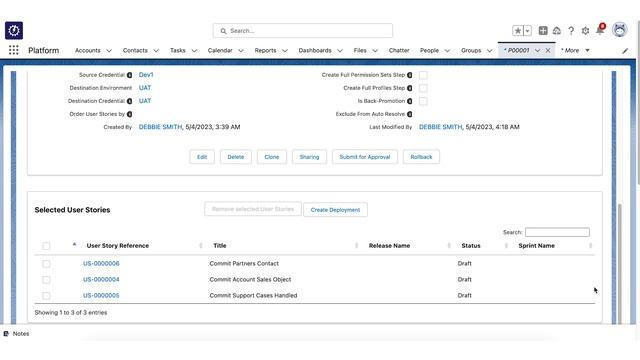Show info for Create Full Profiles Step
This screenshot has height=360, width=640.
pyautogui.click(x=409, y=88)
